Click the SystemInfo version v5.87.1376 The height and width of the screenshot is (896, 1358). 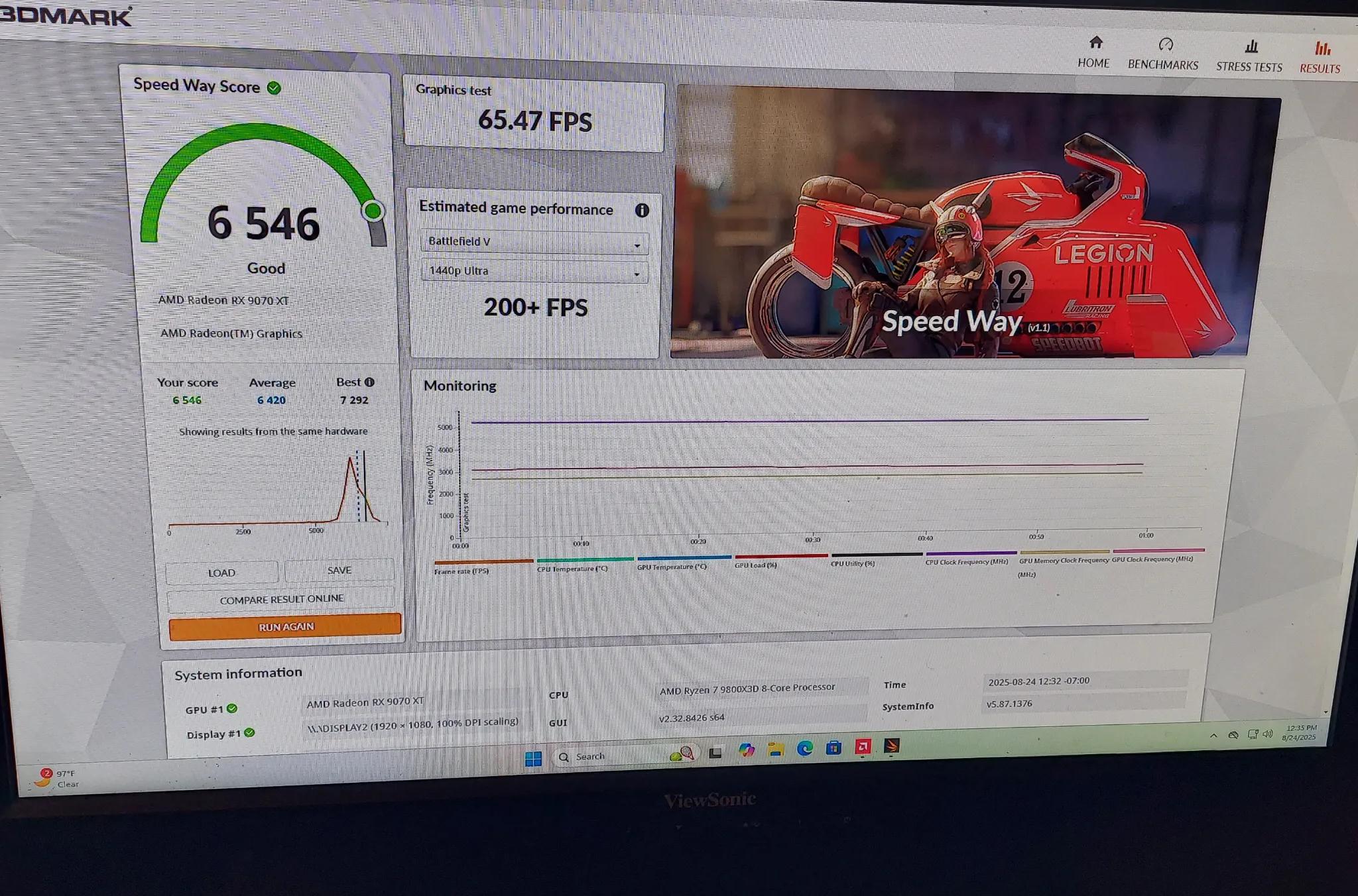[x=1009, y=704]
